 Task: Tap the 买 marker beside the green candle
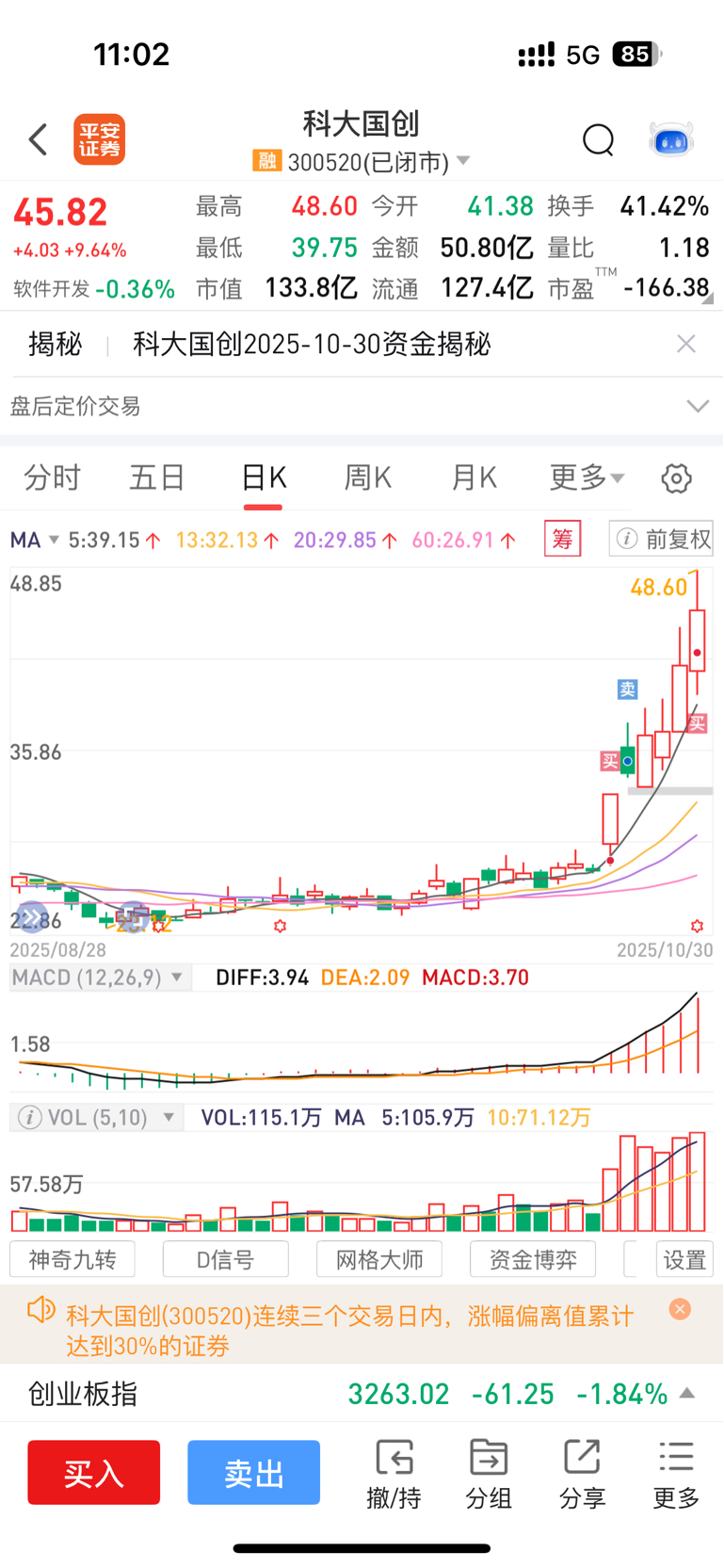[x=610, y=761]
